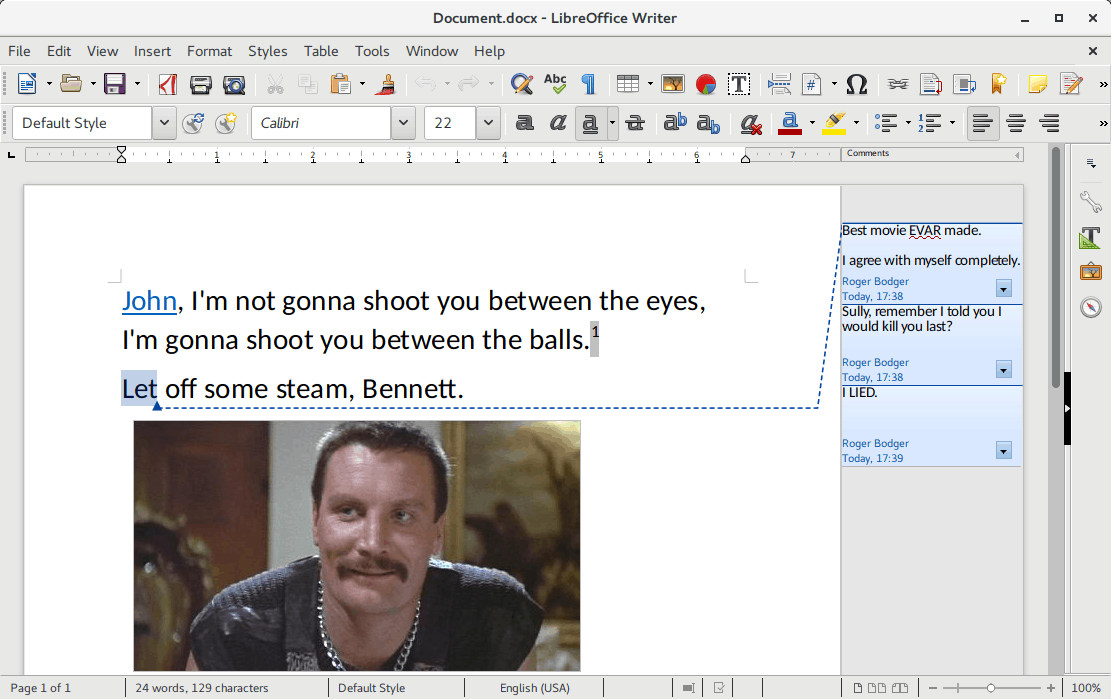Insert a page break
This screenshot has height=699, width=1111.
click(x=779, y=84)
